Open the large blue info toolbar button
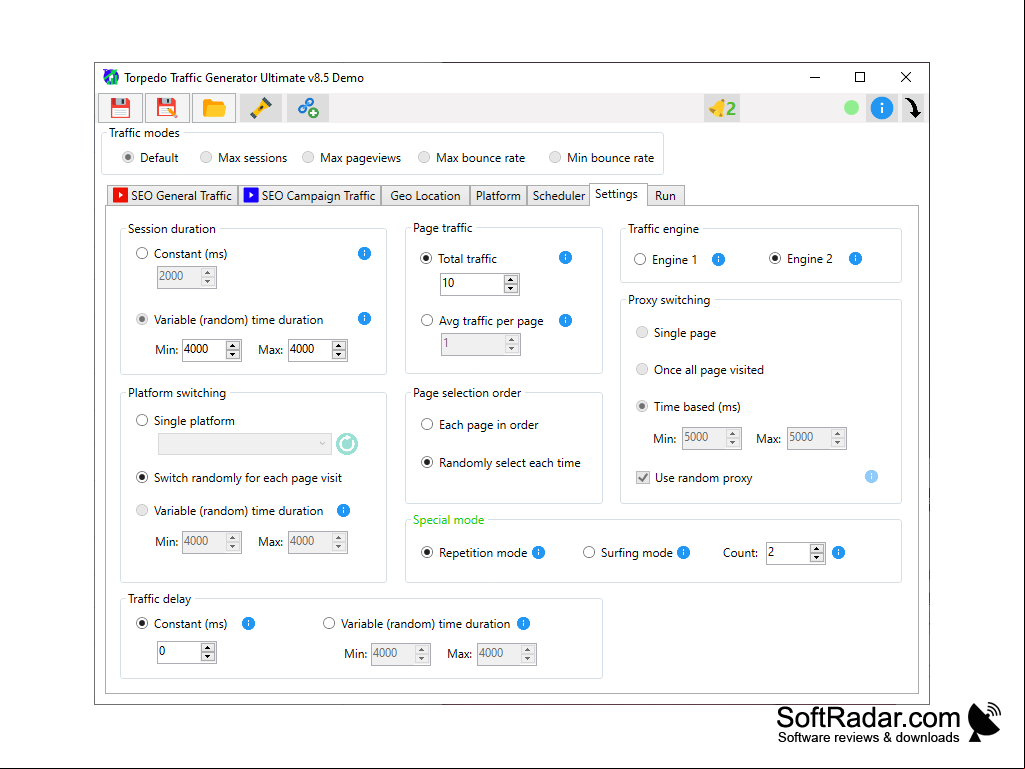The width and height of the screenshot is (1025, 769). [x=882, y=108]
